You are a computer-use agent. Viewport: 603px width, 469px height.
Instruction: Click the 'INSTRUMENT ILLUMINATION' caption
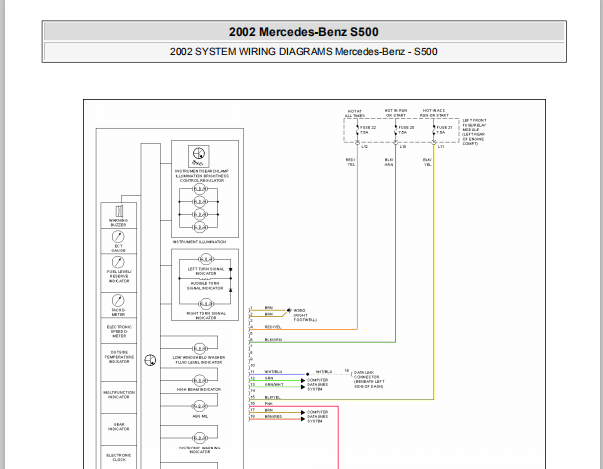point(199,242)
